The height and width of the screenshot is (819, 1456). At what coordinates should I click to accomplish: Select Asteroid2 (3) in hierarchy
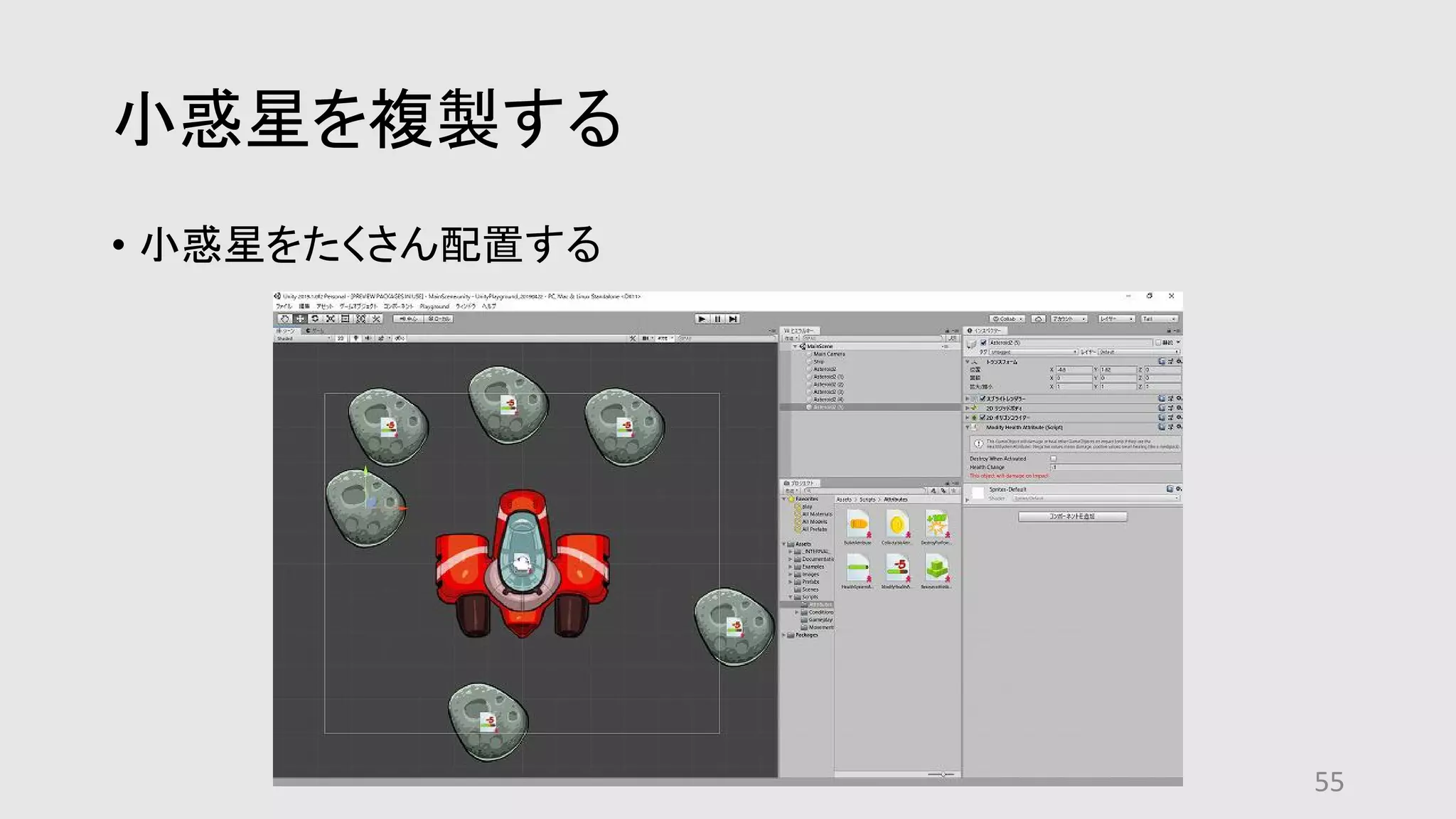click(828, 392)
